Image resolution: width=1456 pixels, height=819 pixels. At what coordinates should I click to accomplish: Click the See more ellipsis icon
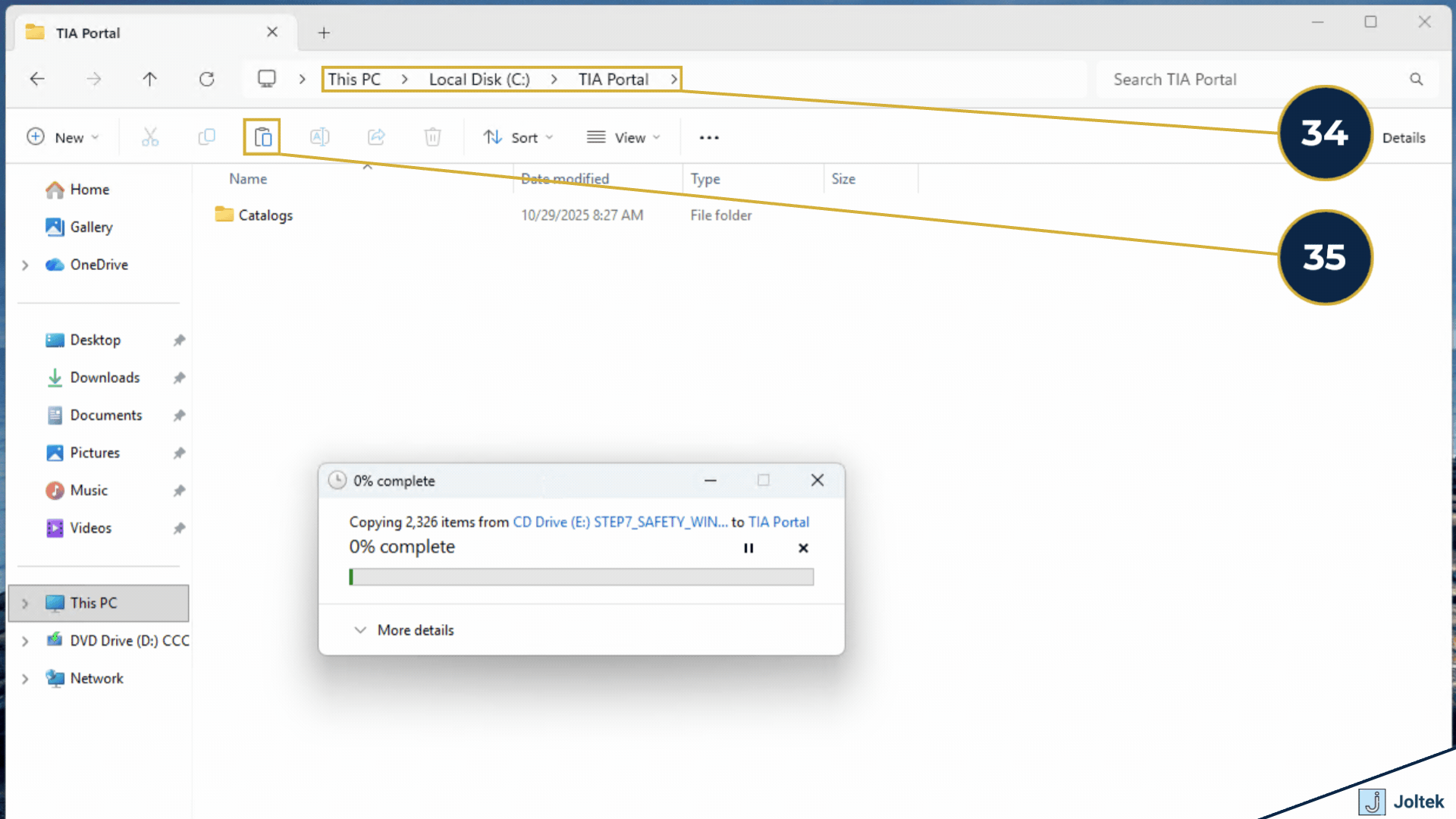708,137
